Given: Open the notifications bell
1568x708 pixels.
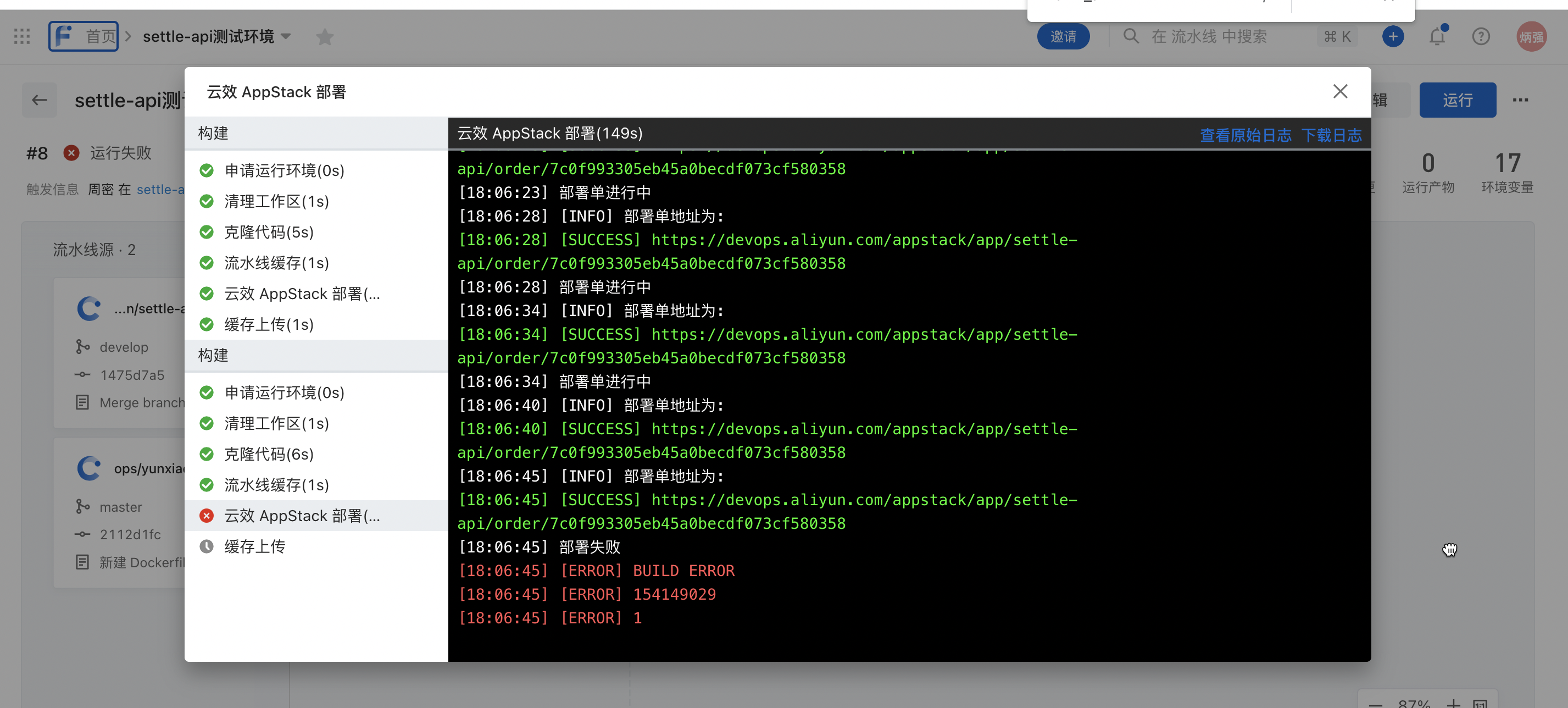Looking at the screenshot, I should click(1437, 36).
